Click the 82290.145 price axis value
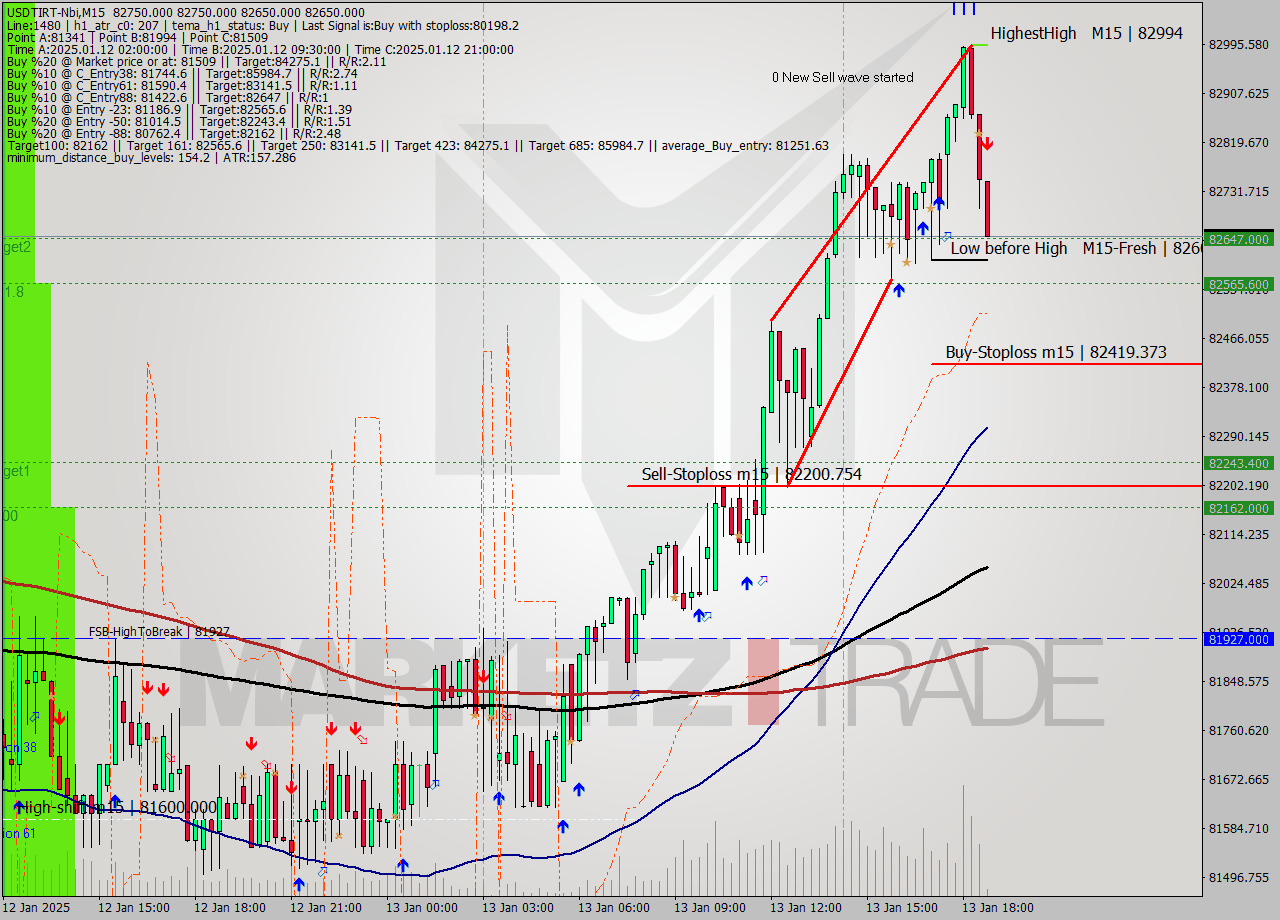The image size is (1280, 920). (1239, 436)
